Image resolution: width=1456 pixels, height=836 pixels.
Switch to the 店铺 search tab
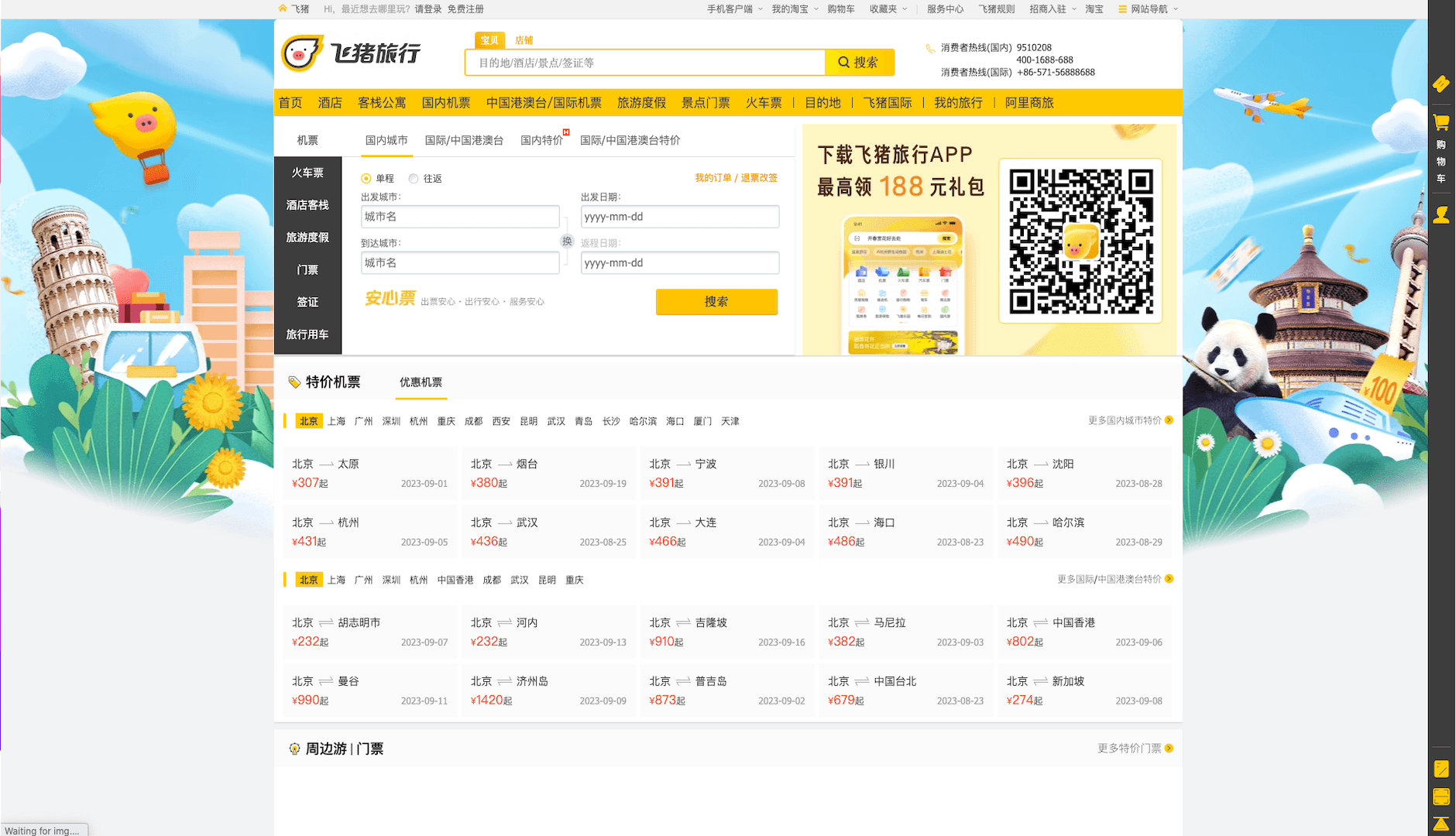click(524, 40)
